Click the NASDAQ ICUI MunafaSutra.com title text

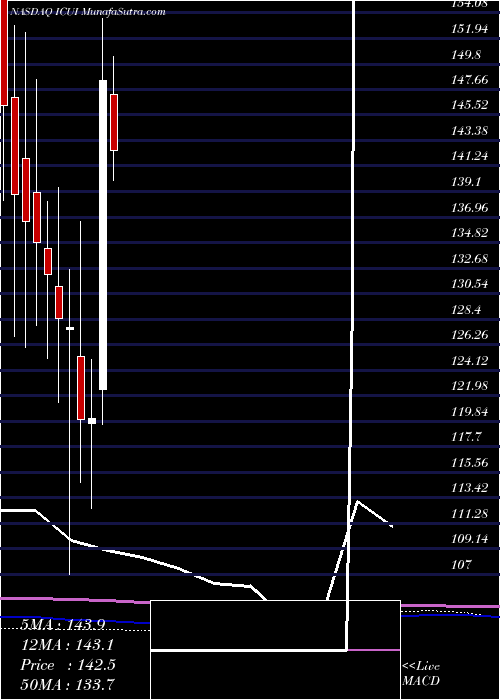pos(87,12)
